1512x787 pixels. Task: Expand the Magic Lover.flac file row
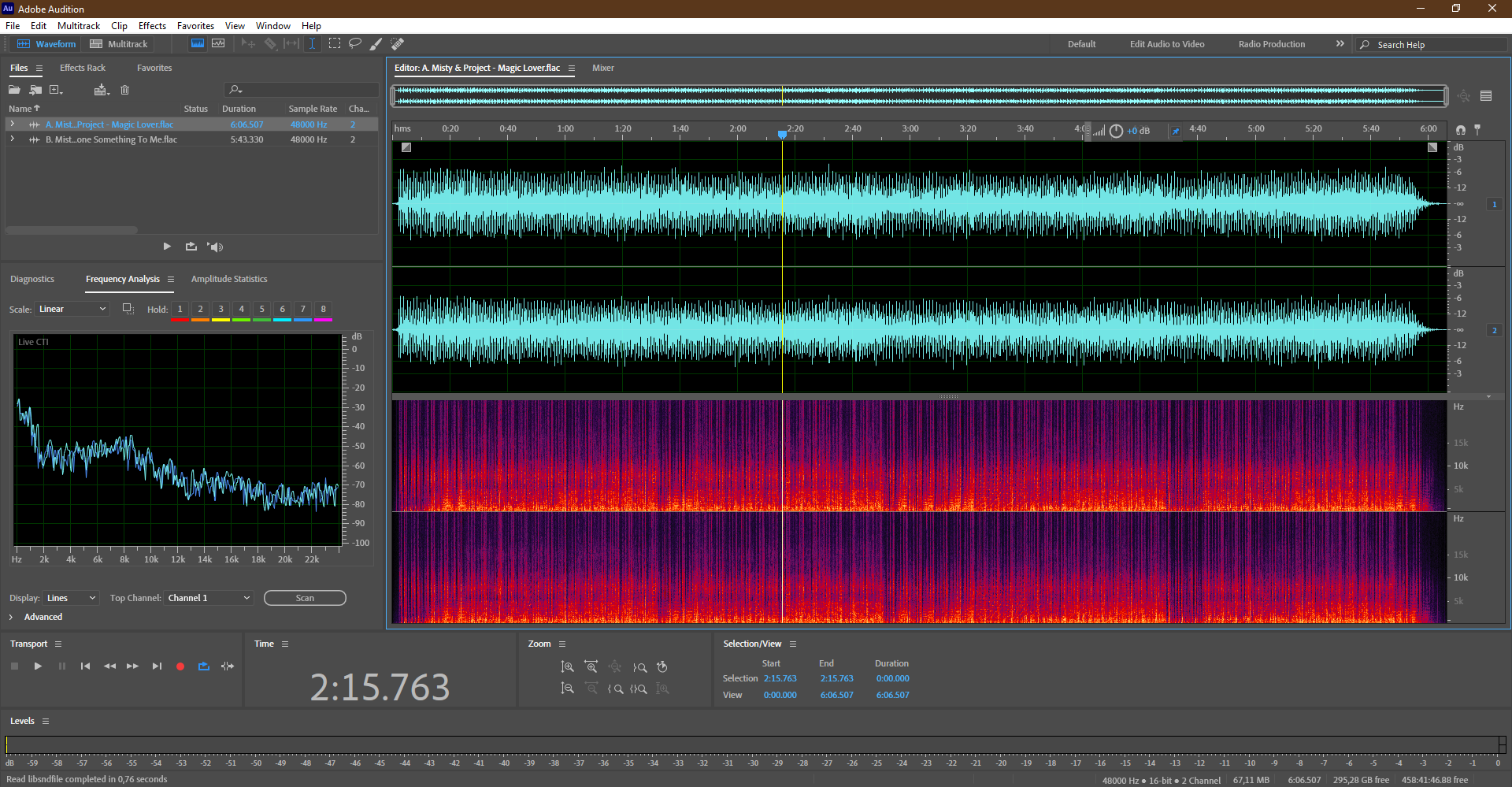(13, 124)
